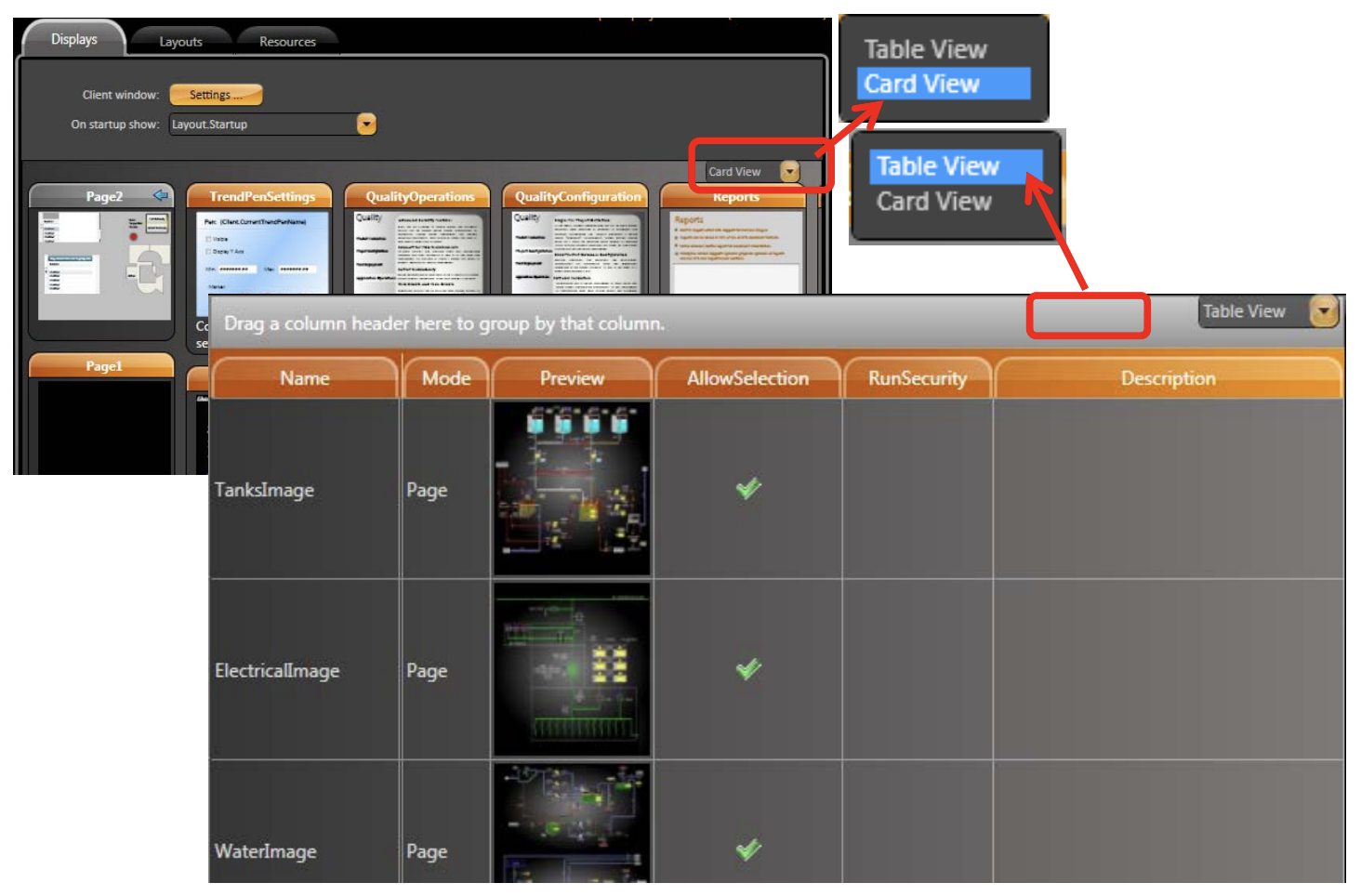Open the QualityConfiguration display card
The width and height of the screenshot is (1361, 896).
click(x=575, y=240)
